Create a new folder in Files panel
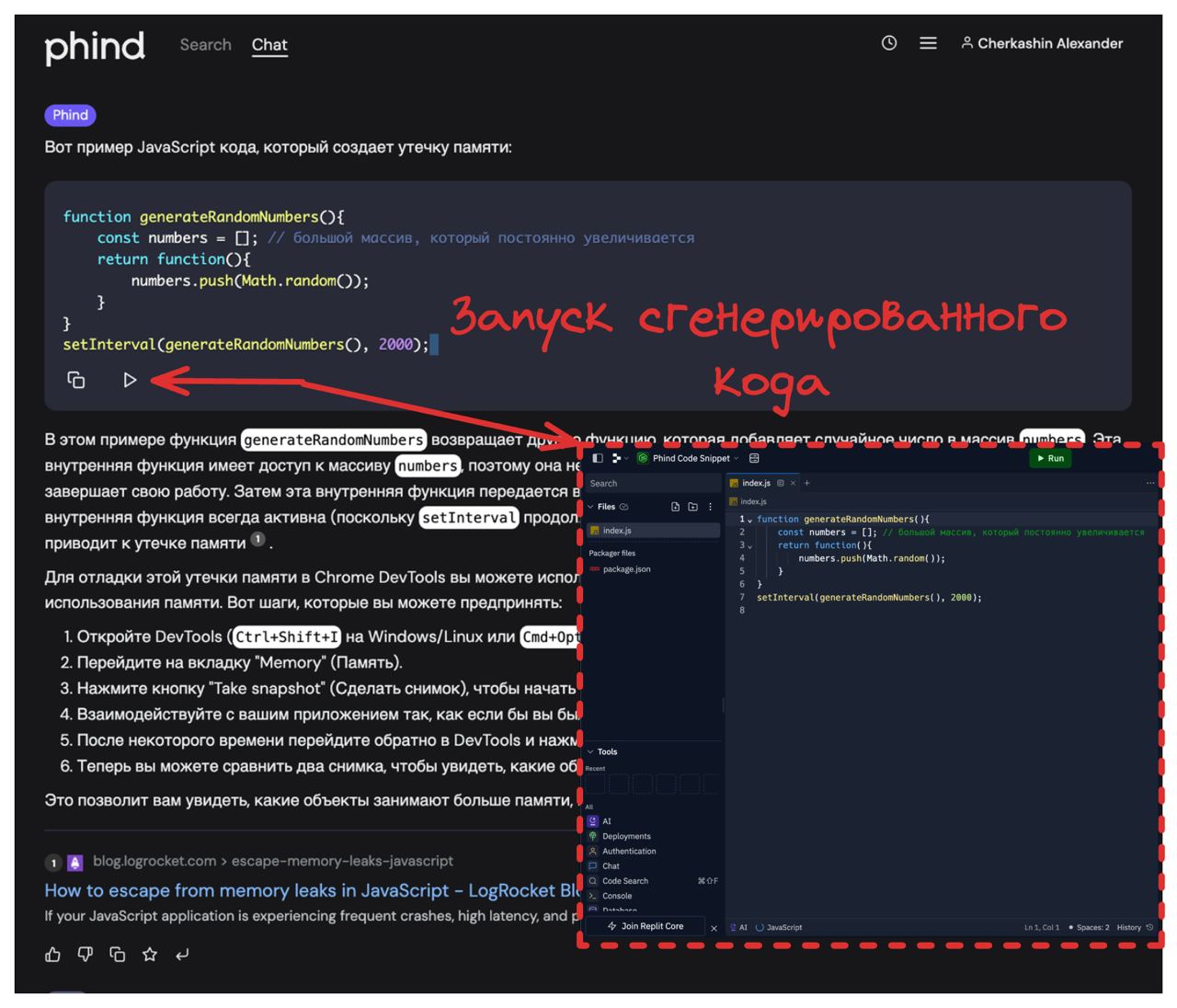Screen dimensions: 1177x1008 pyautogui.click(x=693, y=507)
